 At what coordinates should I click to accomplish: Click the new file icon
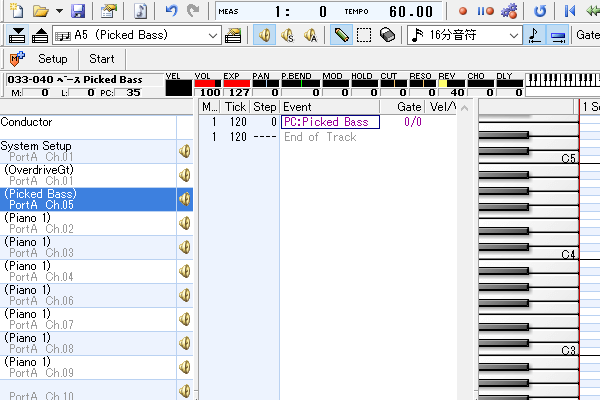(14, 11)
